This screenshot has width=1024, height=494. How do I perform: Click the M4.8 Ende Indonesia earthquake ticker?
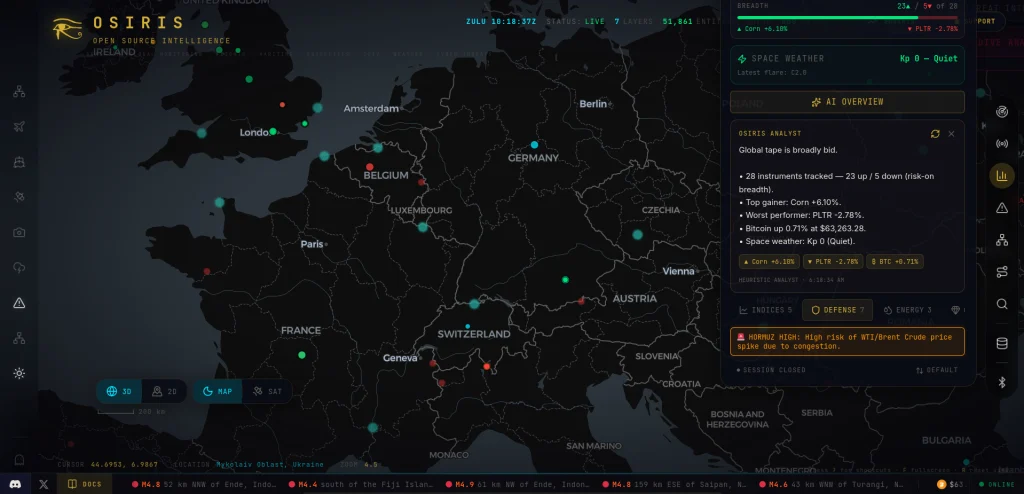pyautogui.click(x=206, y=484)
